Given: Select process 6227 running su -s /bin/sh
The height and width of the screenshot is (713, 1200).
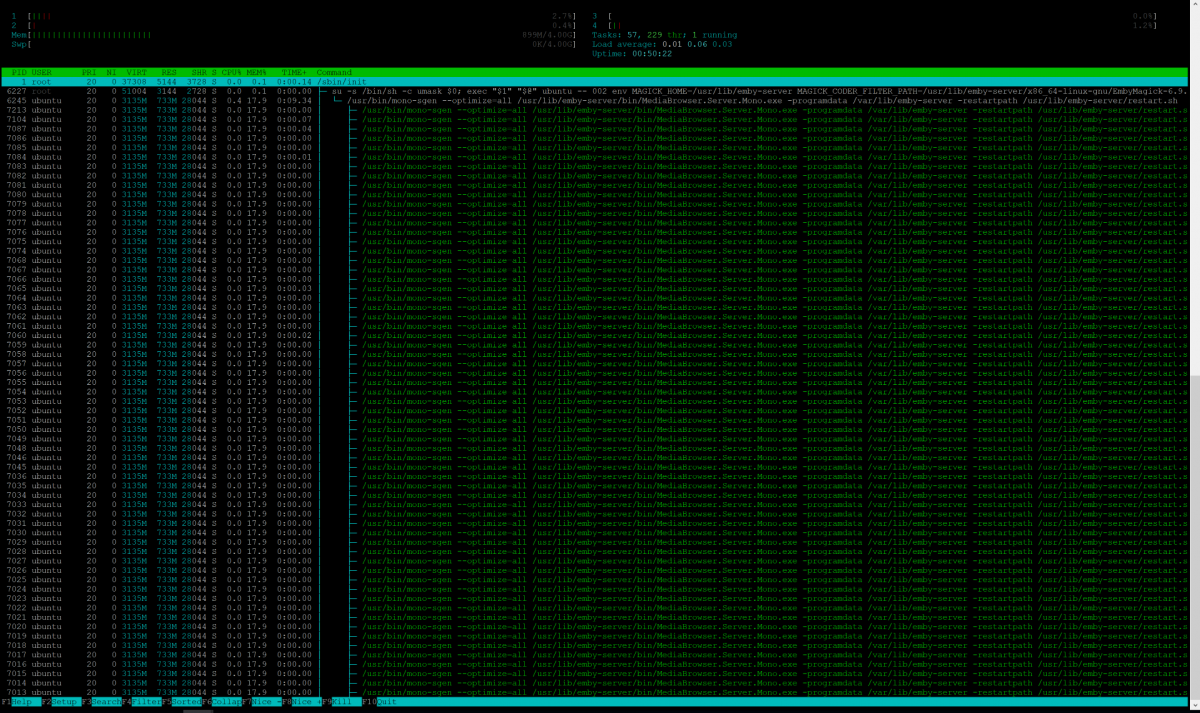Looking at the screenshot, I should click(x=594, y=91).
